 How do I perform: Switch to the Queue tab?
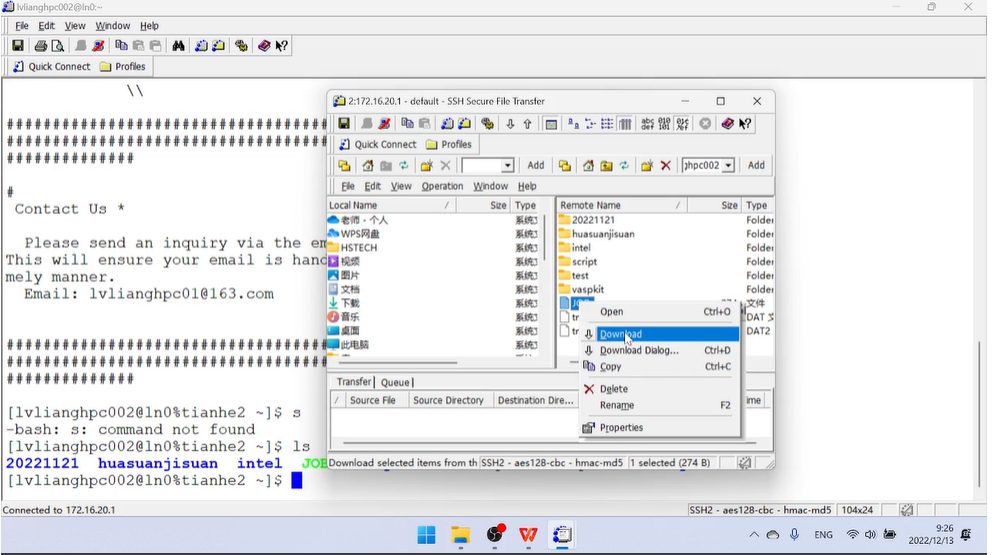click(395, 383)
